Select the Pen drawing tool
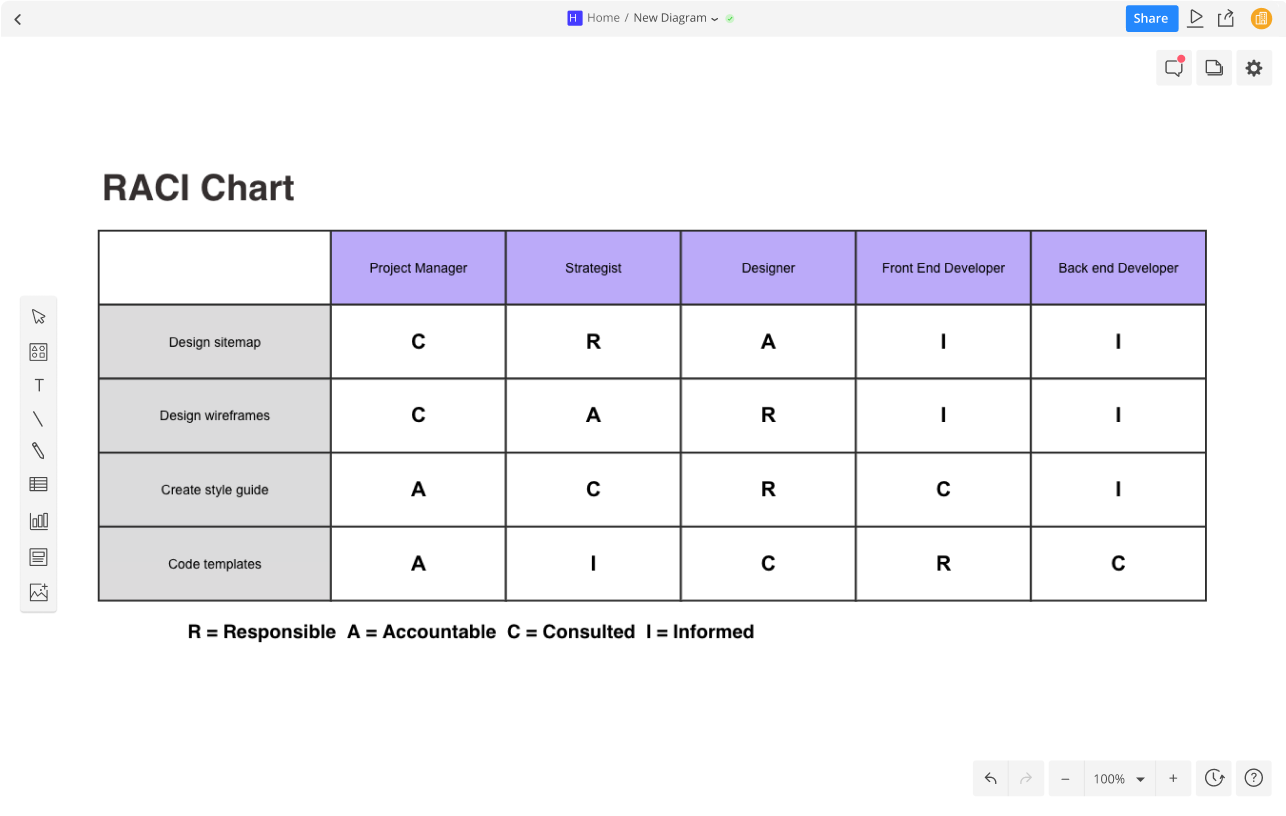1286x816 pixels. (x=38, y=451)
